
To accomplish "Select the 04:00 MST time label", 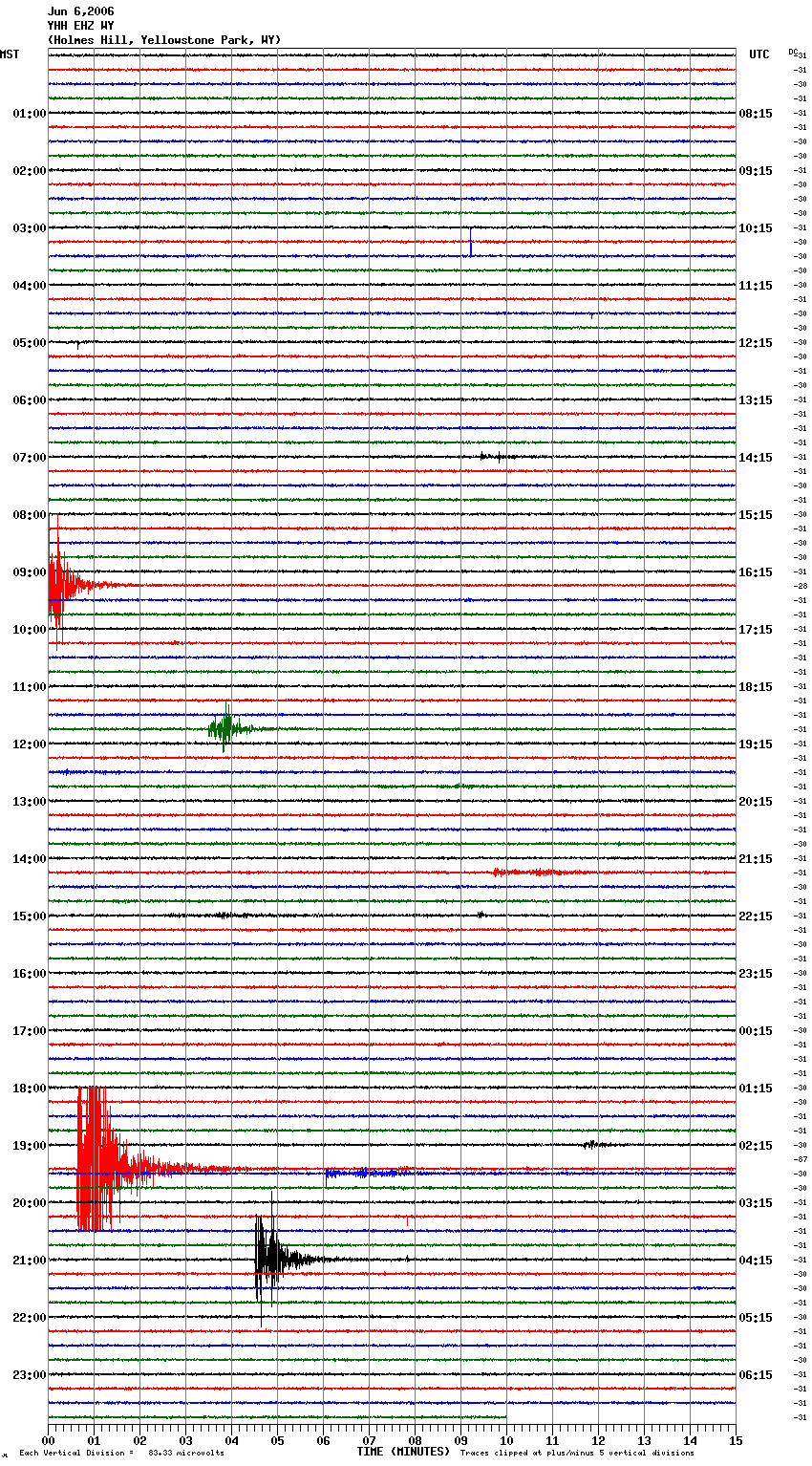I will [x=29, y=286].
